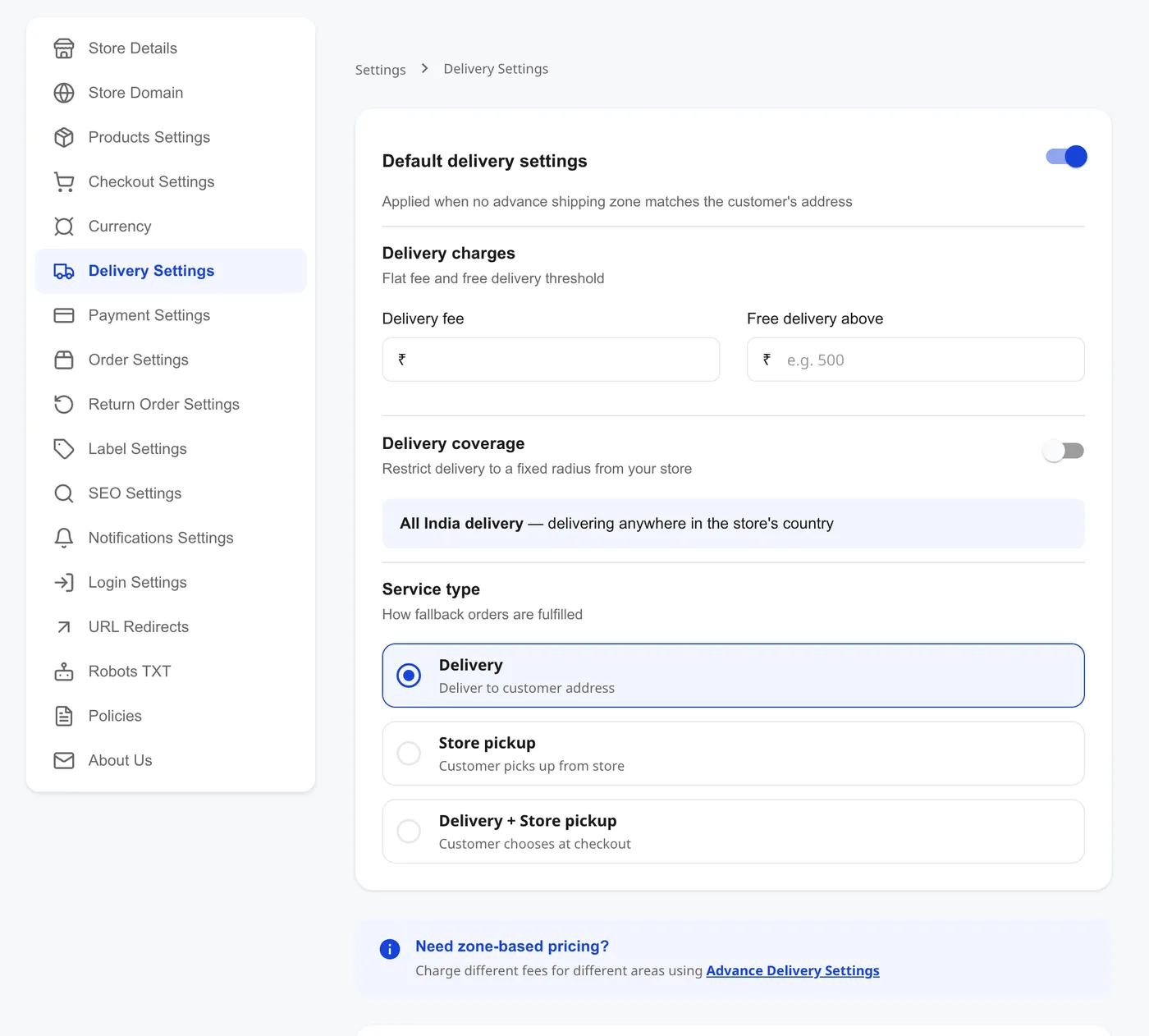Click the Return Order Settings undo icon
This screenshot has width=1149, height=1036.
pyautogui.click(x=64, y=404)
